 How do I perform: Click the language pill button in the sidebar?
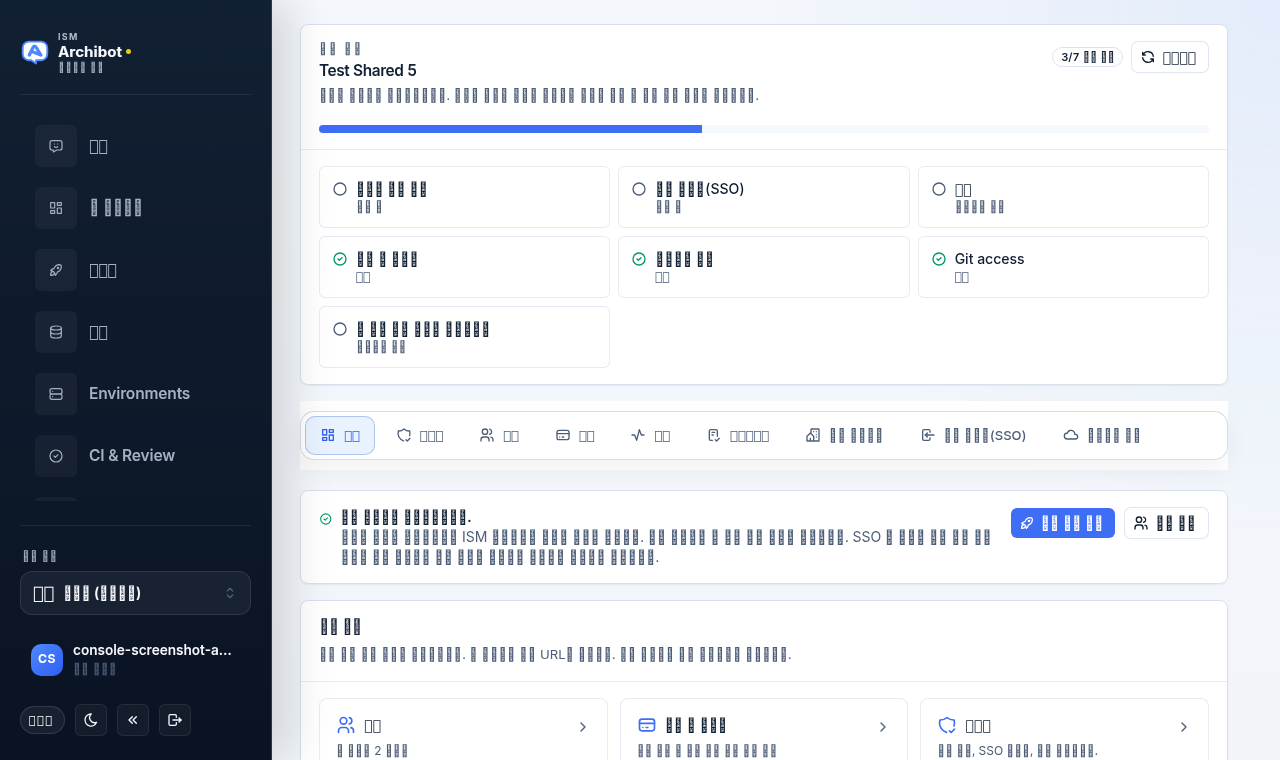[42, 720]
